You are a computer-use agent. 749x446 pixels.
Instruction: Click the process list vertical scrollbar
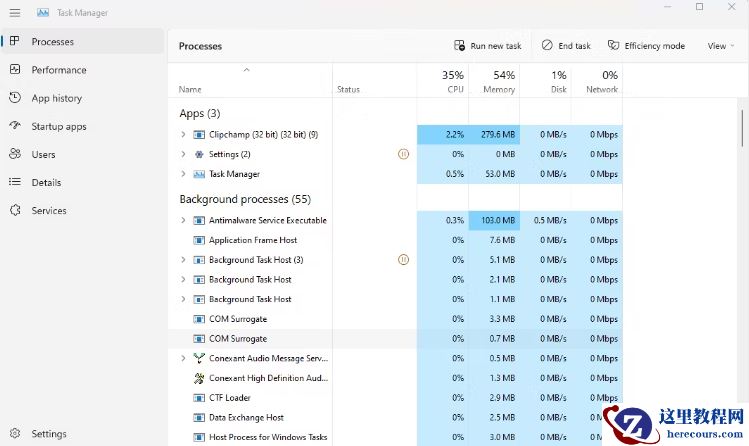click(x=742, y=128)
